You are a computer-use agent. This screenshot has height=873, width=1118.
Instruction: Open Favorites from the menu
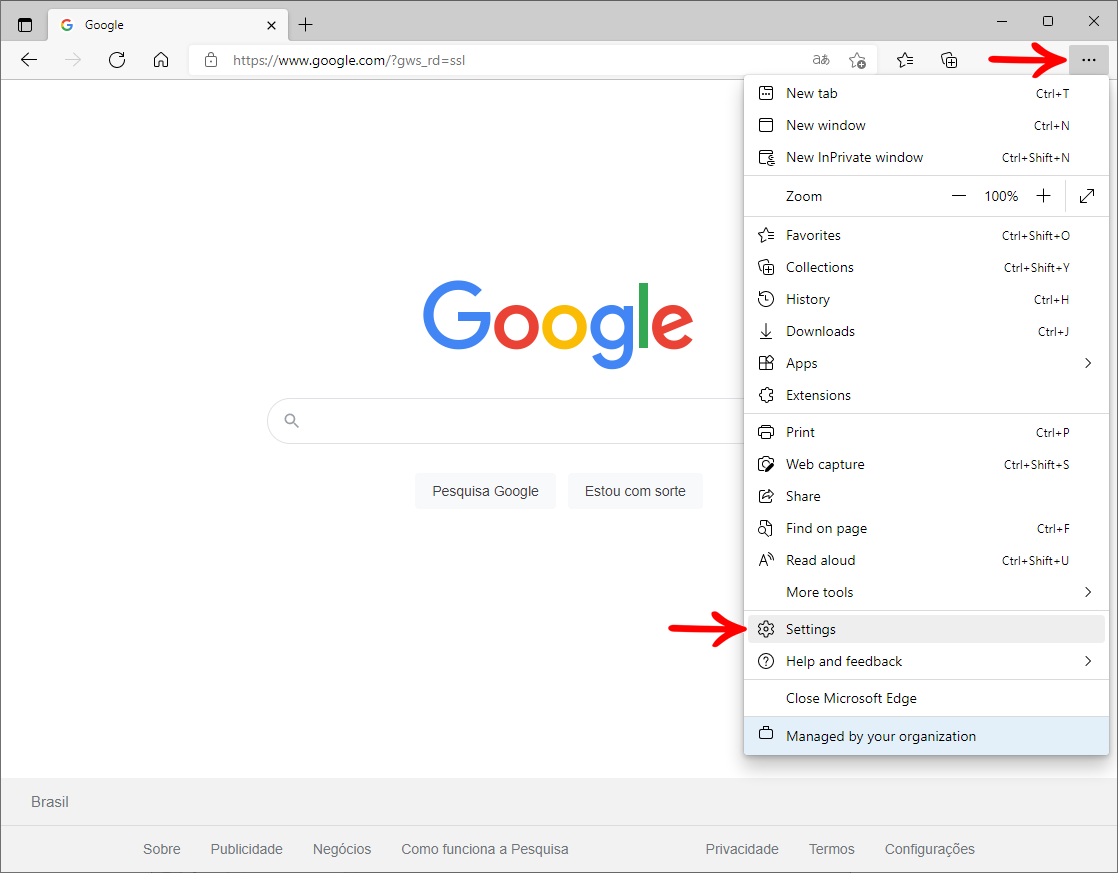[x=925, y=235]
